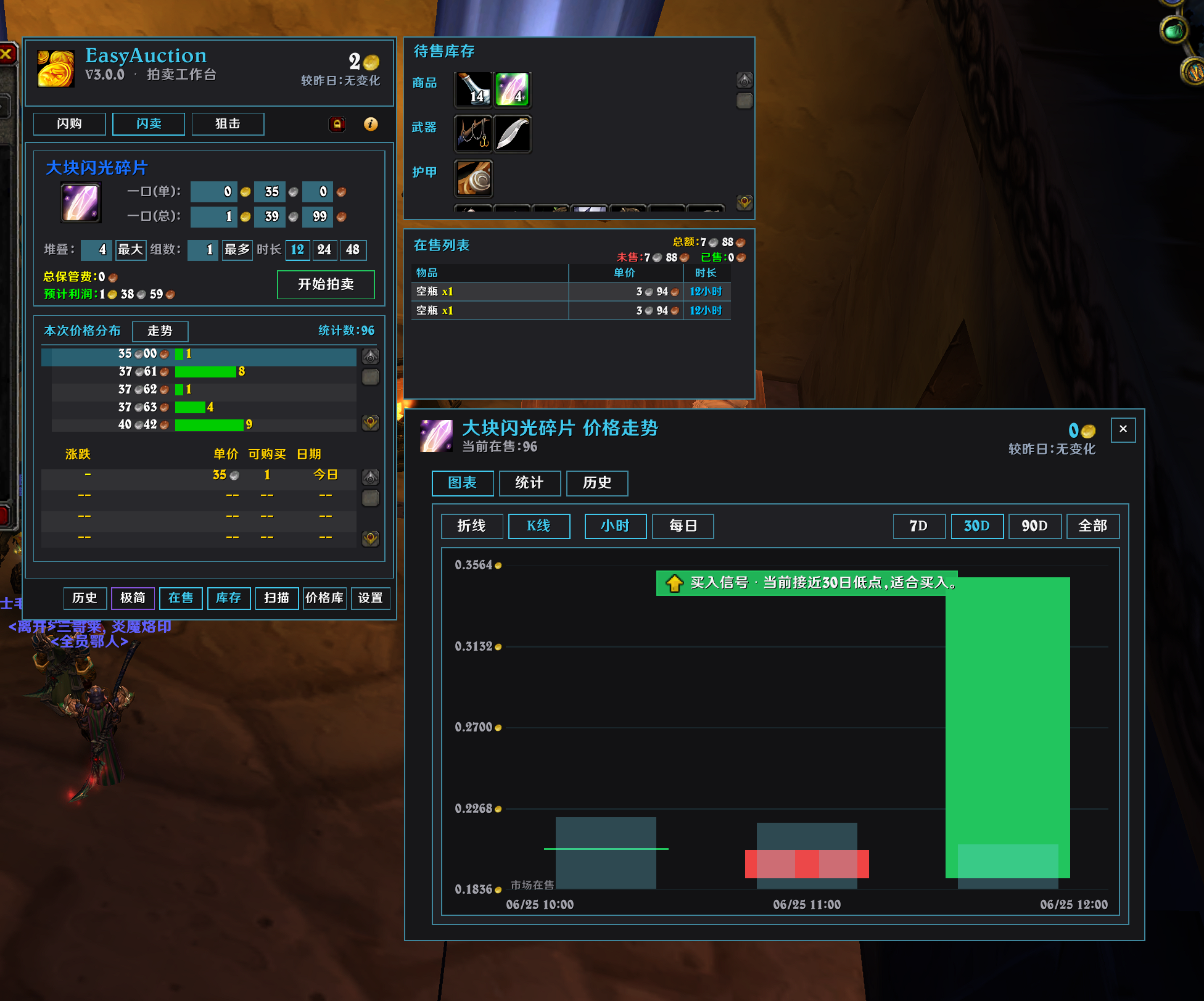Viewport: 1204px width, 1001px height.
Task: Select Large Prismatic Shard inventory icon
Action: tap(512, 89)
